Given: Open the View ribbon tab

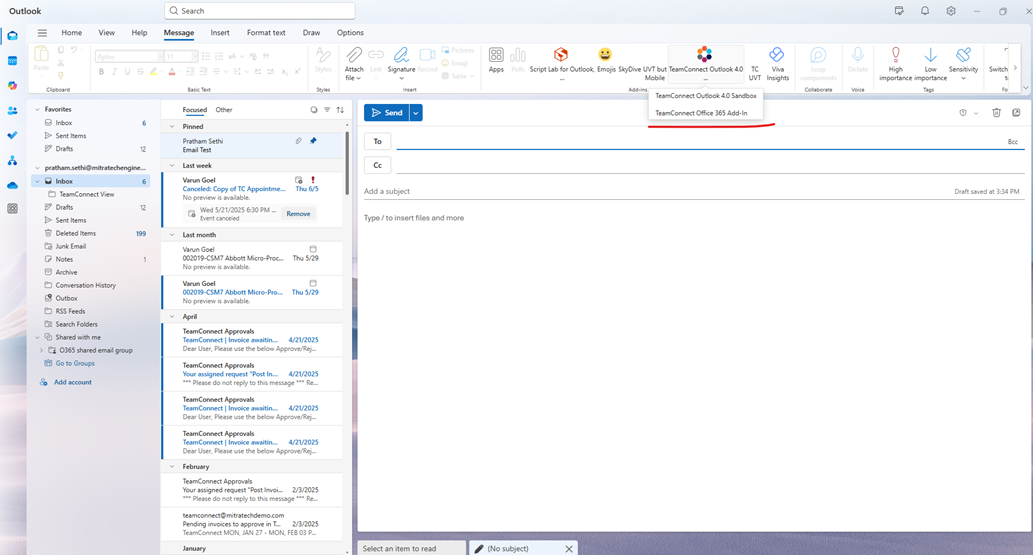Looking at the screenshot, I should 106,32.
